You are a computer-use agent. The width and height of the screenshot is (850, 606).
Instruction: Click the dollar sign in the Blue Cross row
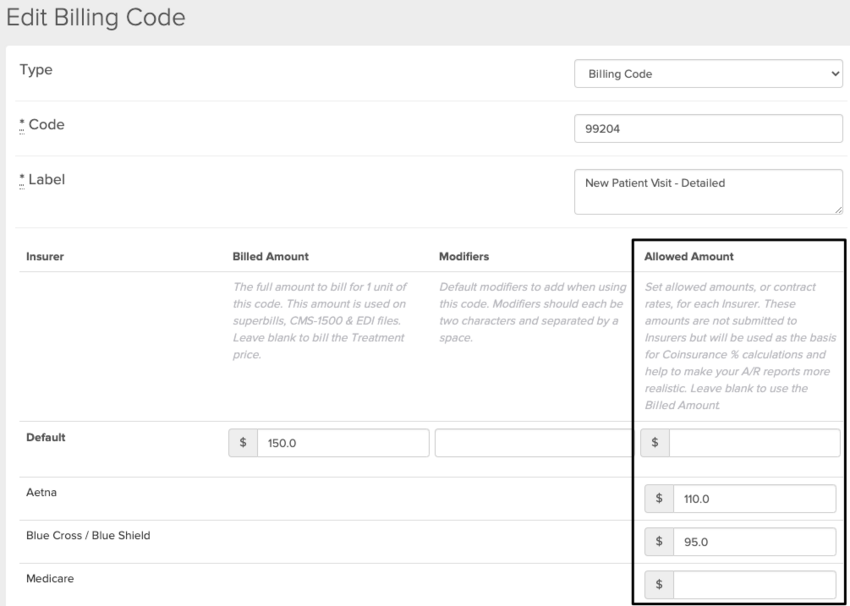point(659,542)
